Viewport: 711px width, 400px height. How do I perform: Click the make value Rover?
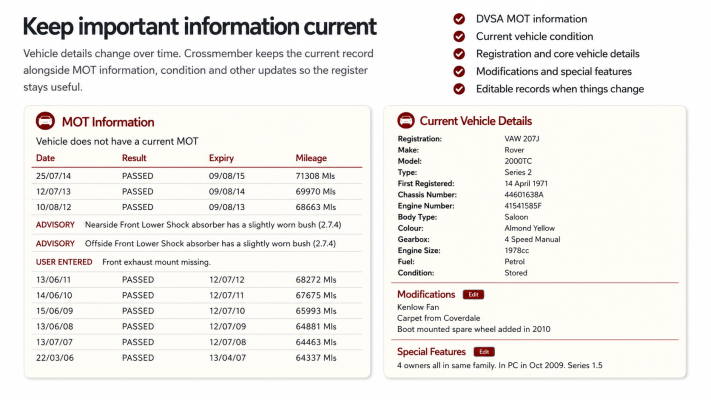514,150
